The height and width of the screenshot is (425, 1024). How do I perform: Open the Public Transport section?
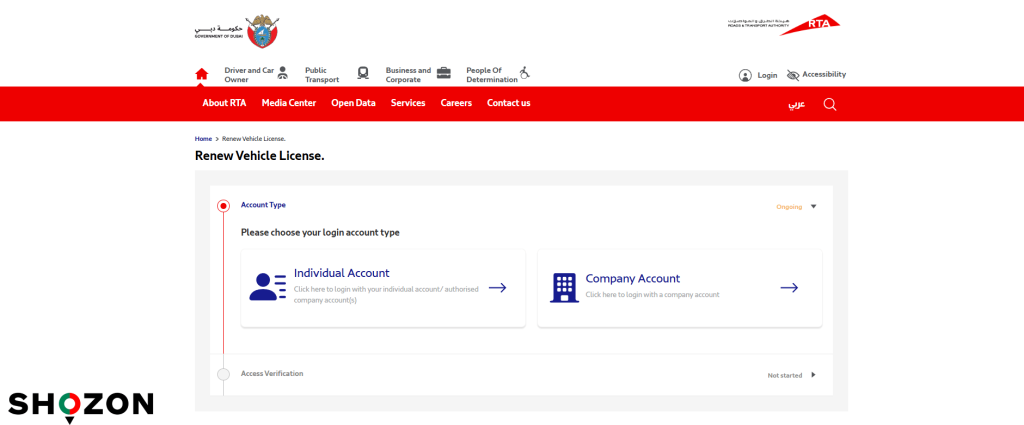322,75
